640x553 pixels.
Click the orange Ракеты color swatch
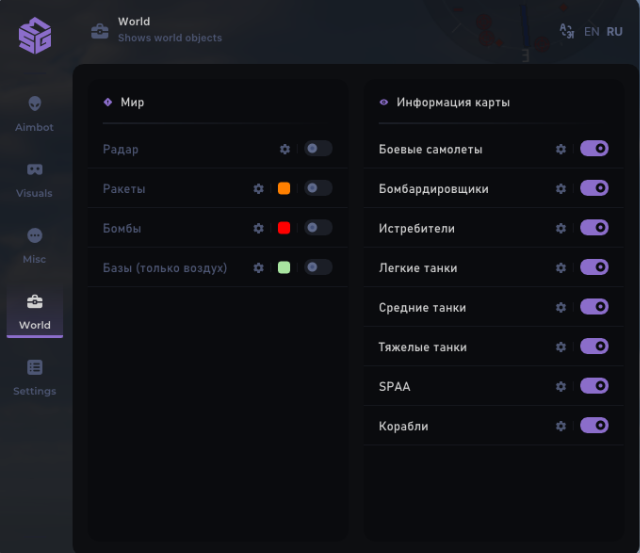pos(284,188)
